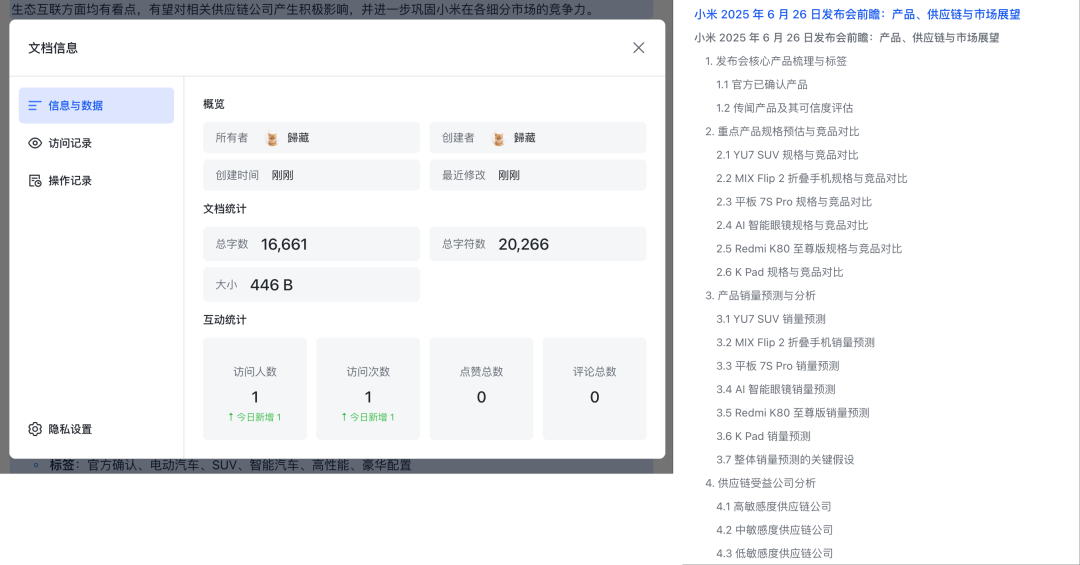1080x565 pixels.
Task: Jump to 3.1 YU7 SUV 销量预测
Action: (x=771, y=319)
